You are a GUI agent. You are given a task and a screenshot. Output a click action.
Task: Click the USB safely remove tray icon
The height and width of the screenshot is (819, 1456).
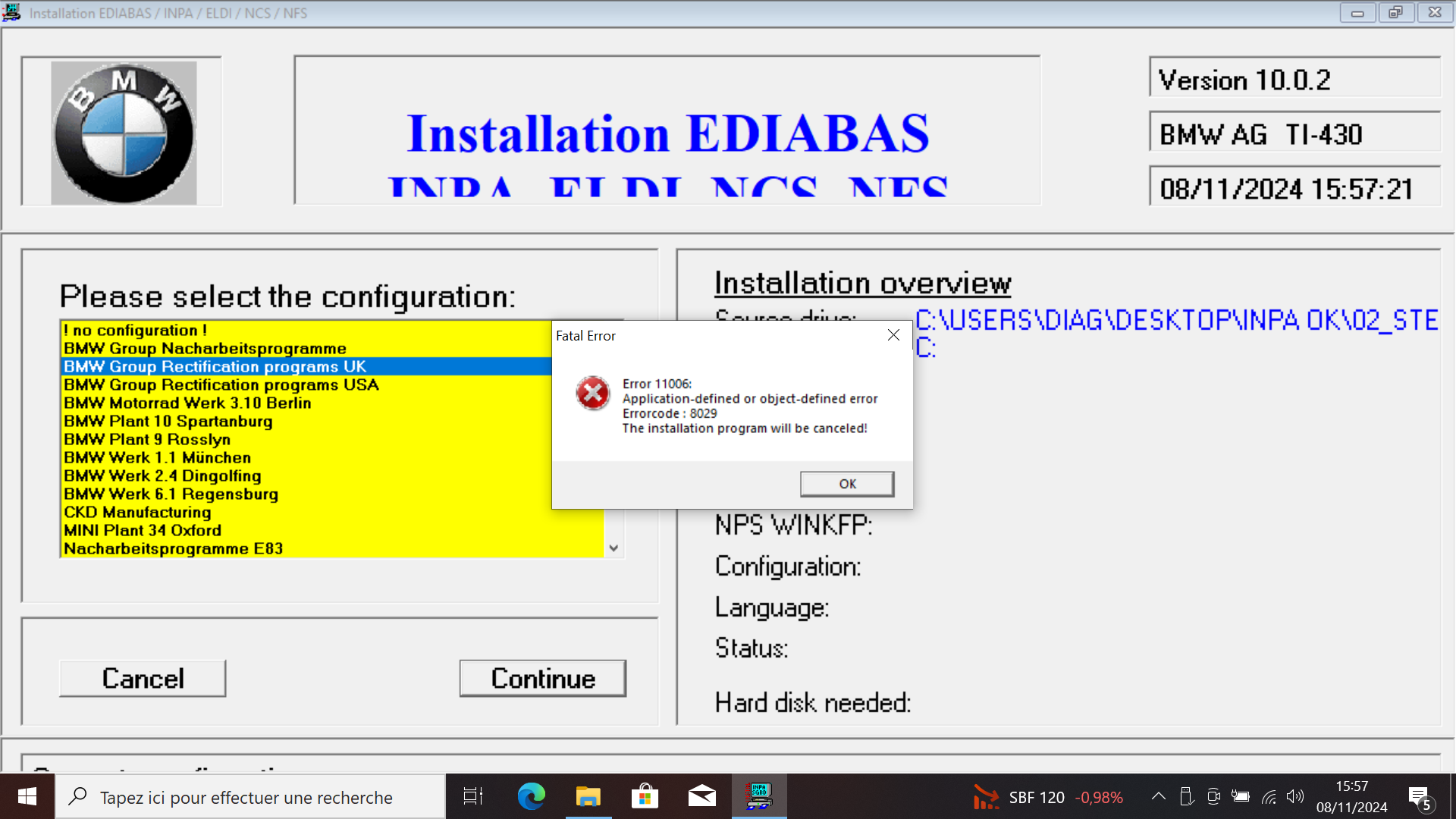(1186, 796)
